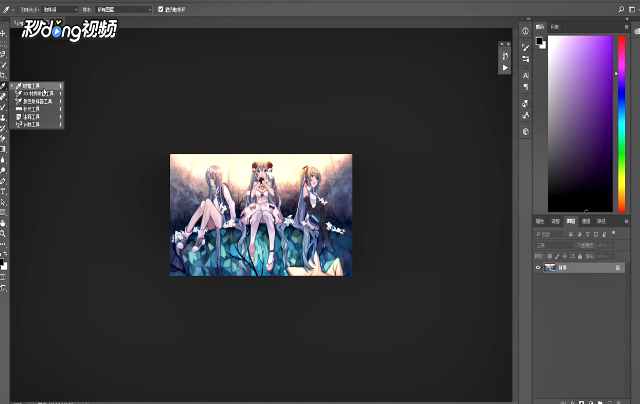Hide the Background layer with eye icon
The width and height of the screenshot is (640, 404).
tap(538, 268)
